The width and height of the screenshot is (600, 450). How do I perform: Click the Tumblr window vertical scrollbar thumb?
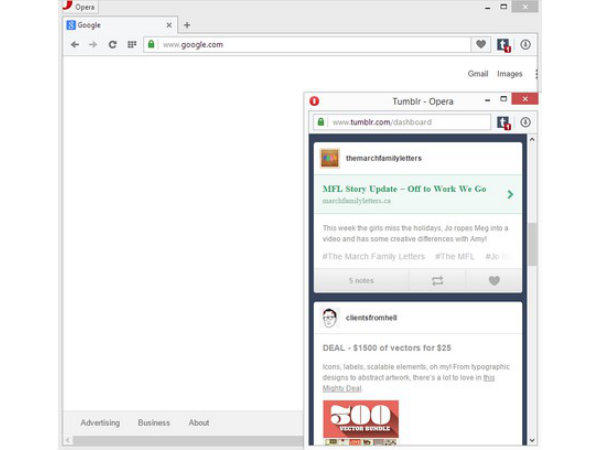tap(532, 244)
